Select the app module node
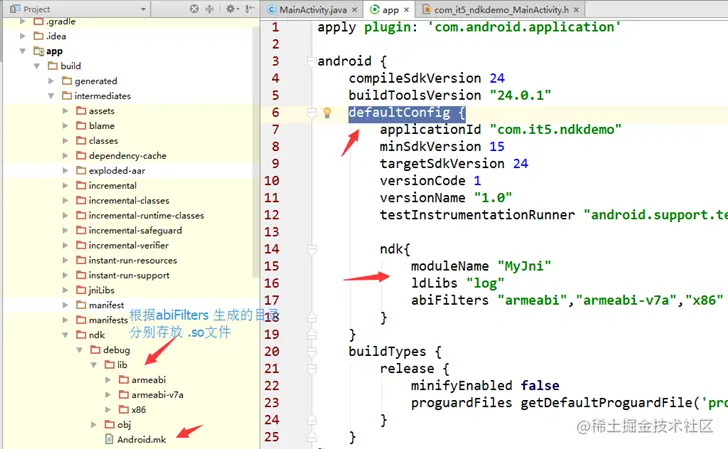728x449 pixels. pyautogui.click(x=48, y=51)
